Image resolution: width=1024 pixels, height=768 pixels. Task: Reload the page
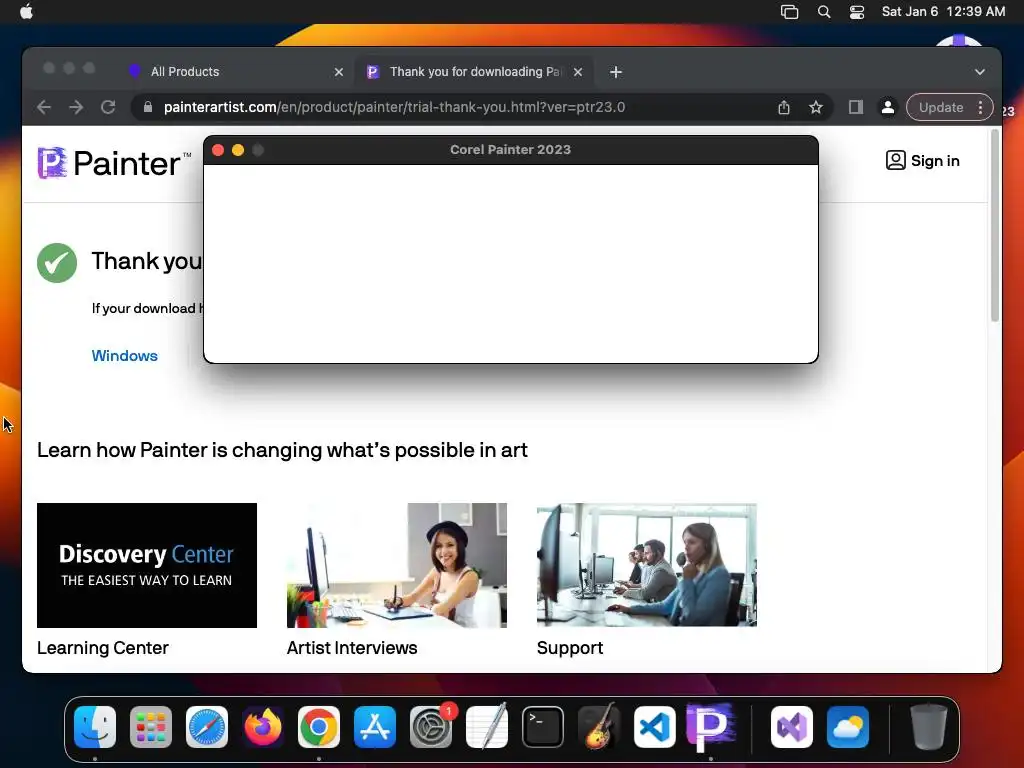pos(108,107)
